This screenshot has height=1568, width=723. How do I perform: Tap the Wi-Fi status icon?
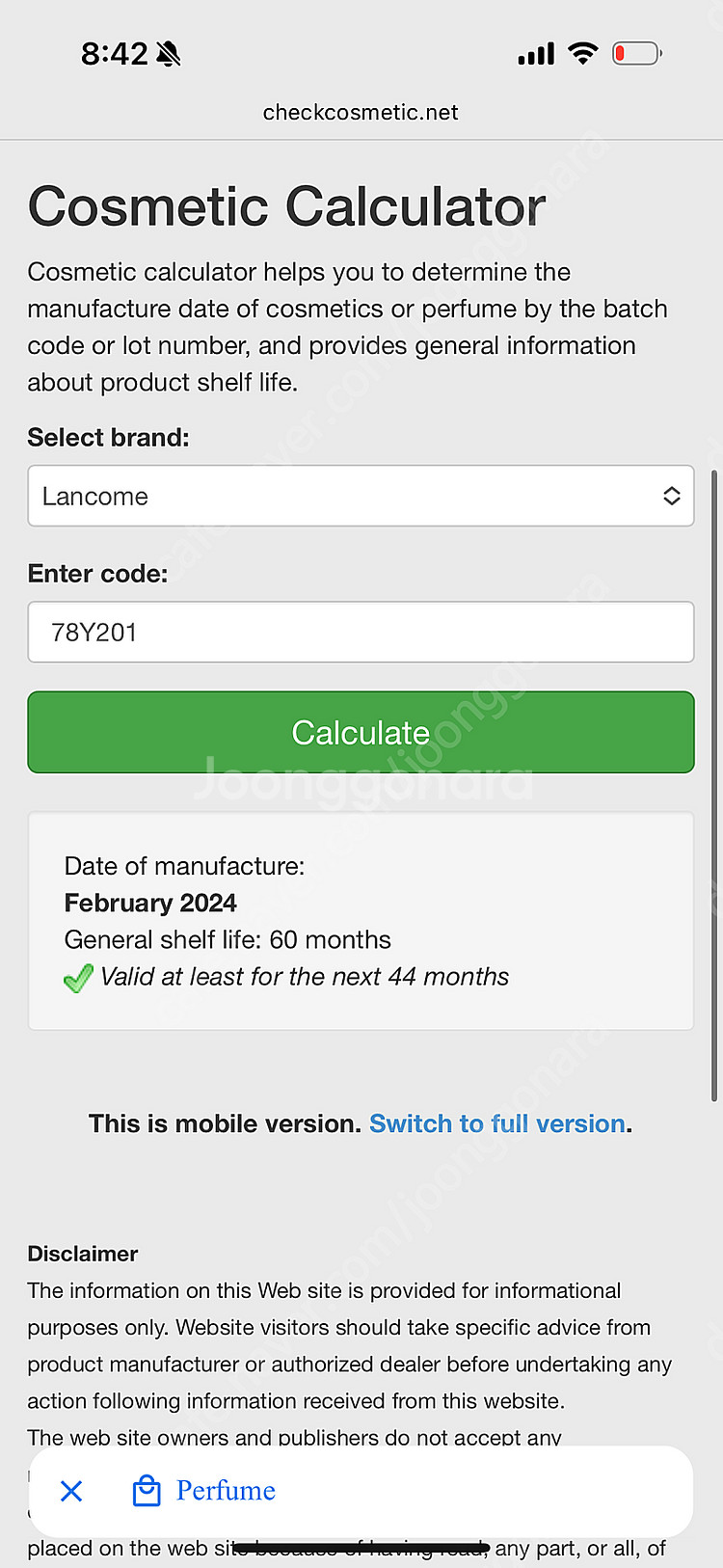[583, 53]
